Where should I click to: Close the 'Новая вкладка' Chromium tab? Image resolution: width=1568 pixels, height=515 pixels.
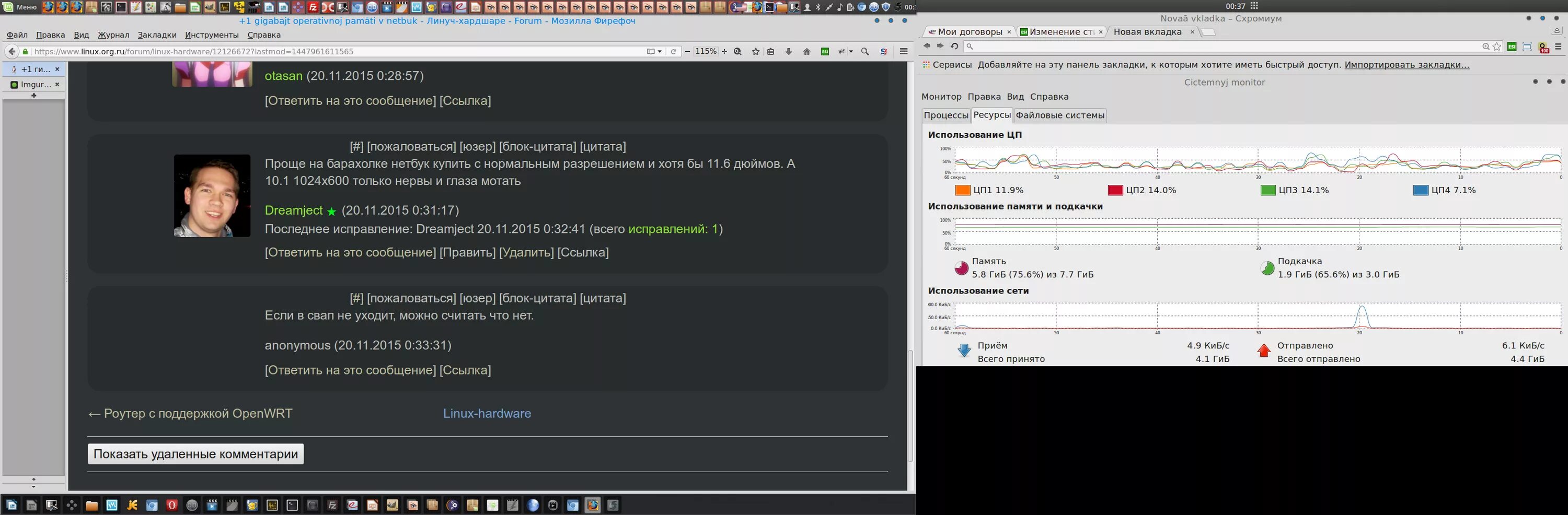point(1192,32)
